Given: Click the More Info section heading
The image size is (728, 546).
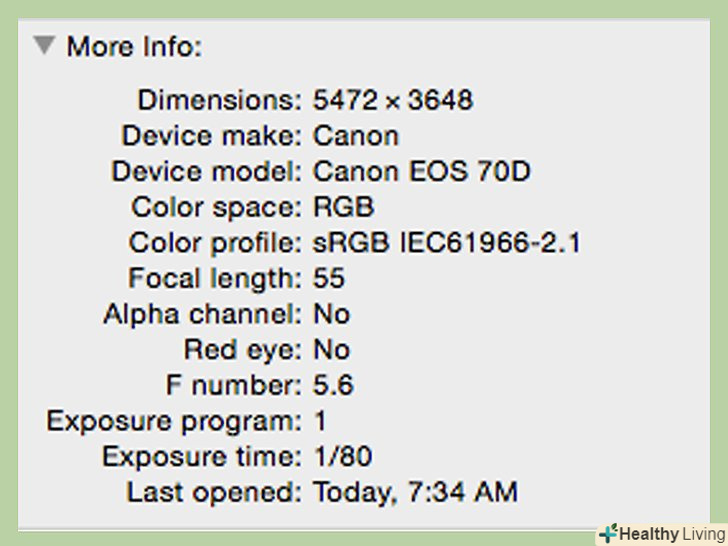Looking at the screenshot, I should coord(134,47).
